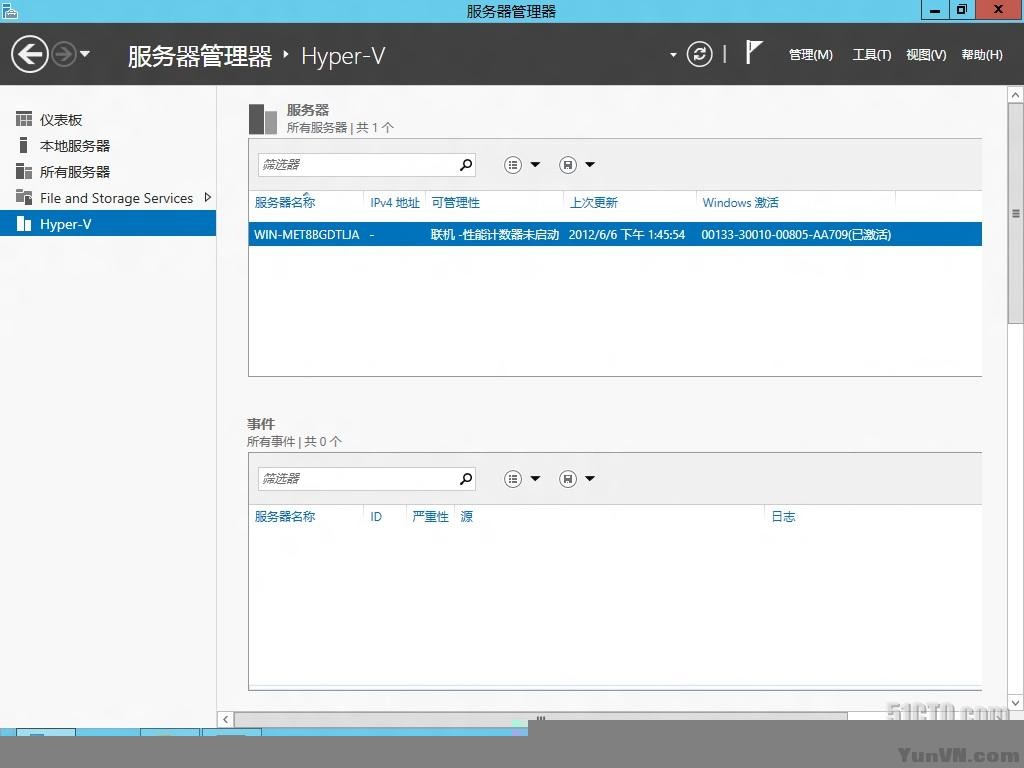Click the horizontal scrollbar left arrow
1024x768 pixels.
point(225,719)
